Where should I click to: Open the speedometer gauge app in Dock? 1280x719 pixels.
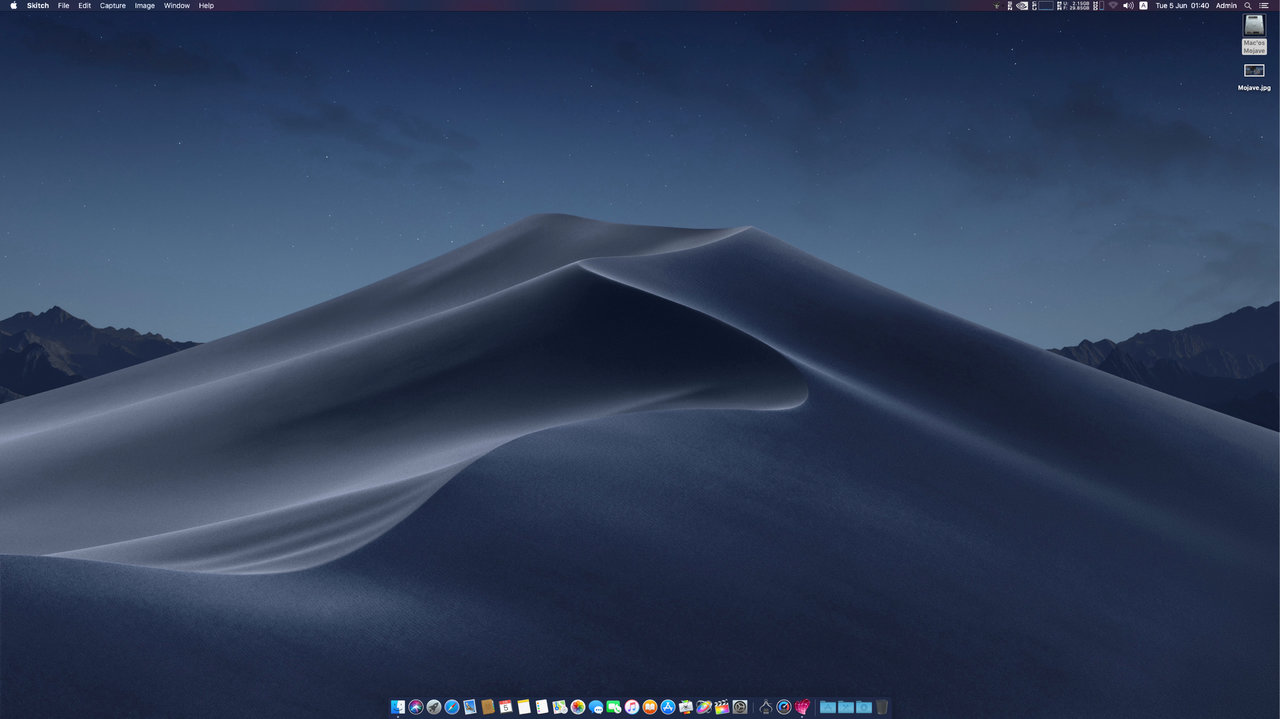tap(784, 707)
